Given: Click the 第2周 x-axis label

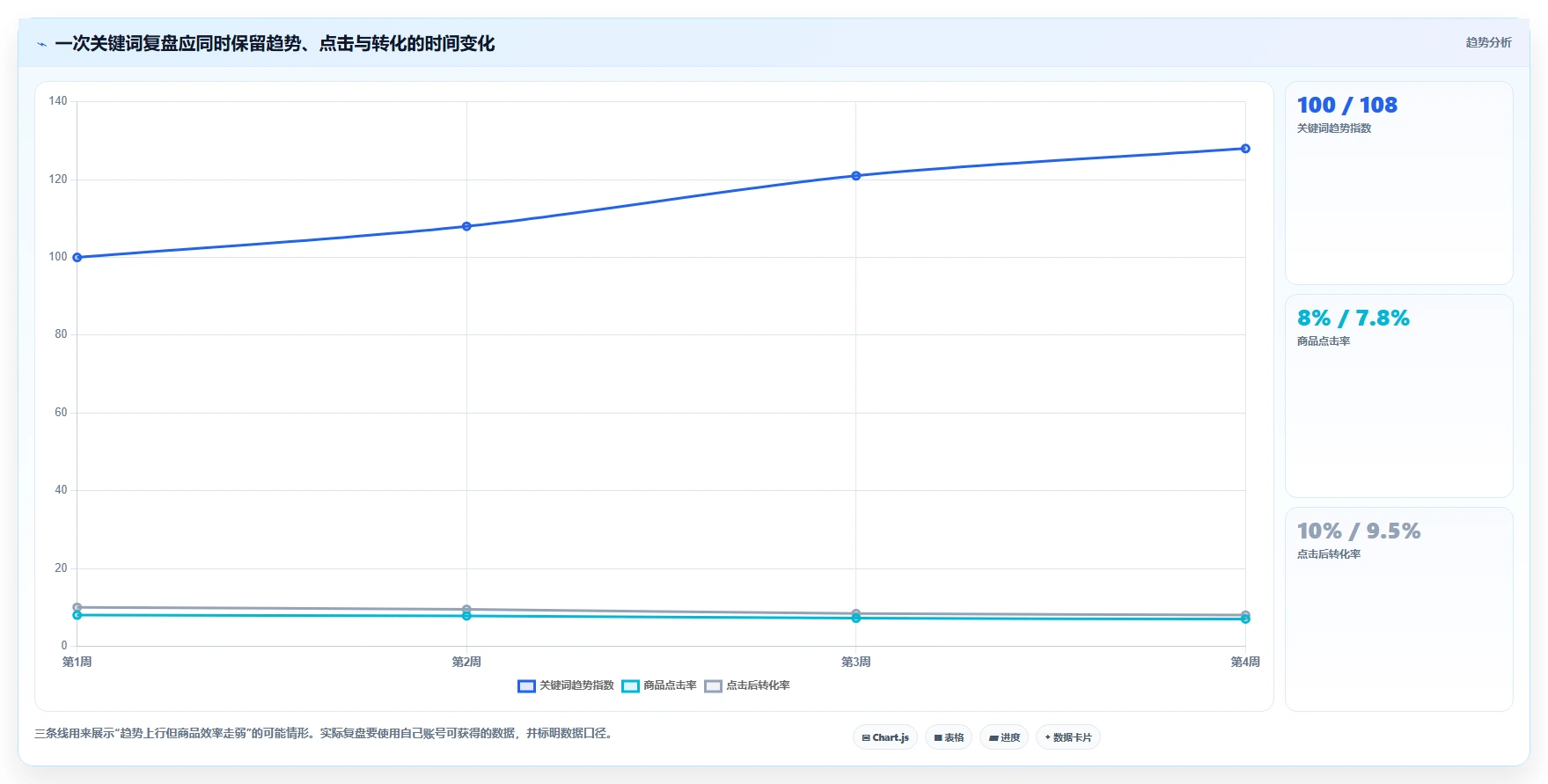Looking at the screenshot, I should pyautogui.click(x=466, y=662).
